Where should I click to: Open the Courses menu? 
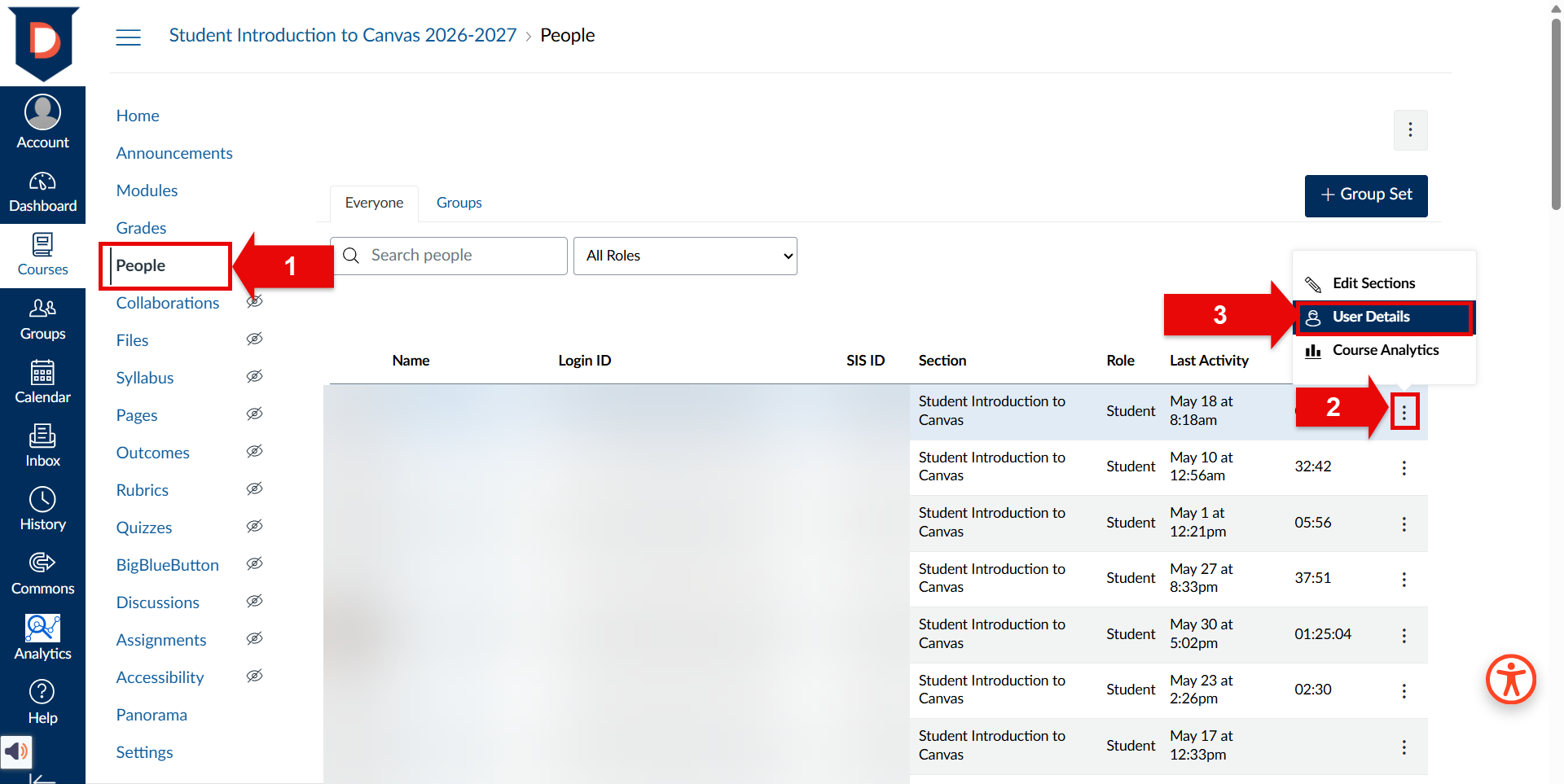tap(42, 256)
